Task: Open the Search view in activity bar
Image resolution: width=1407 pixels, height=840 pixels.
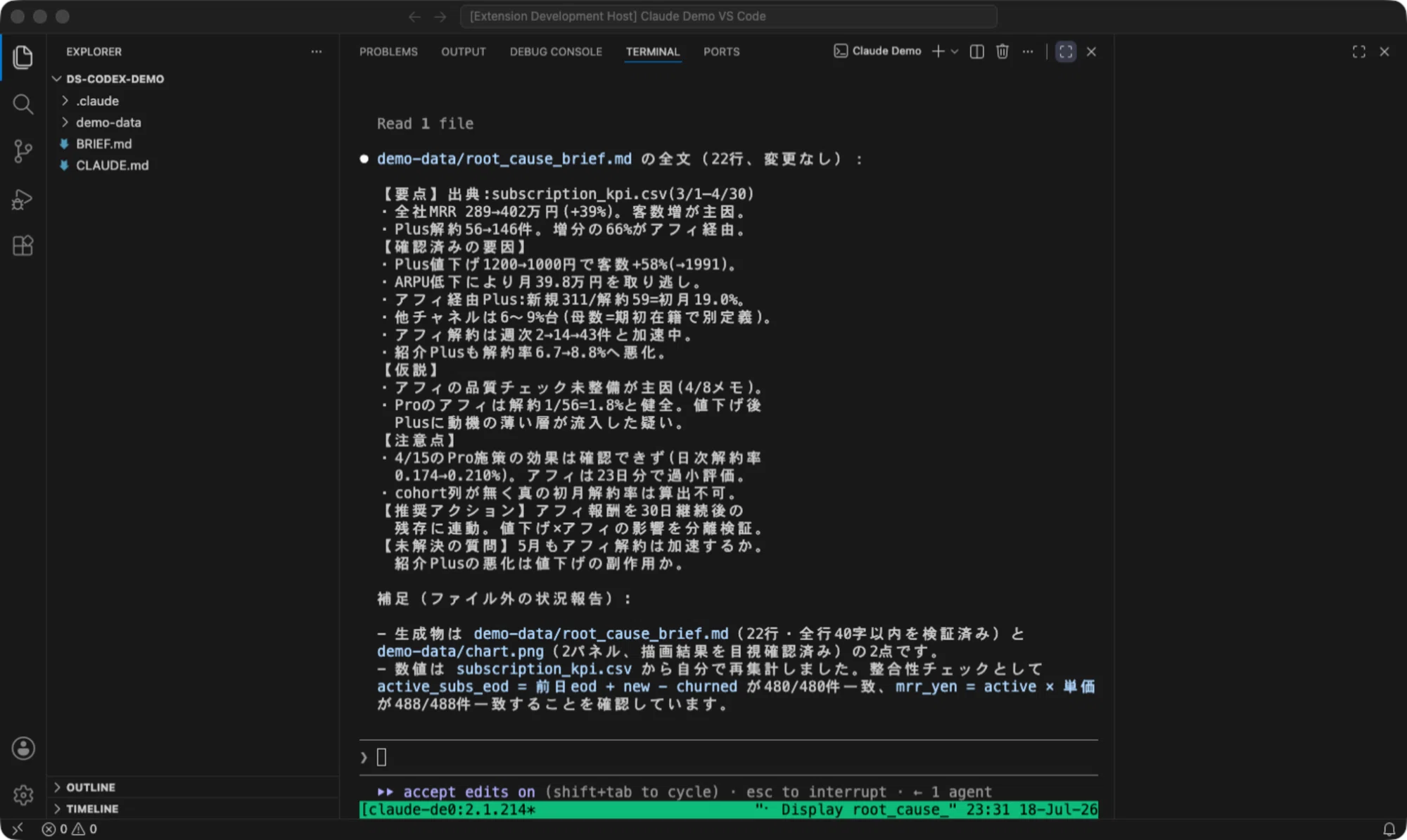Action: [x=23, y=104]
